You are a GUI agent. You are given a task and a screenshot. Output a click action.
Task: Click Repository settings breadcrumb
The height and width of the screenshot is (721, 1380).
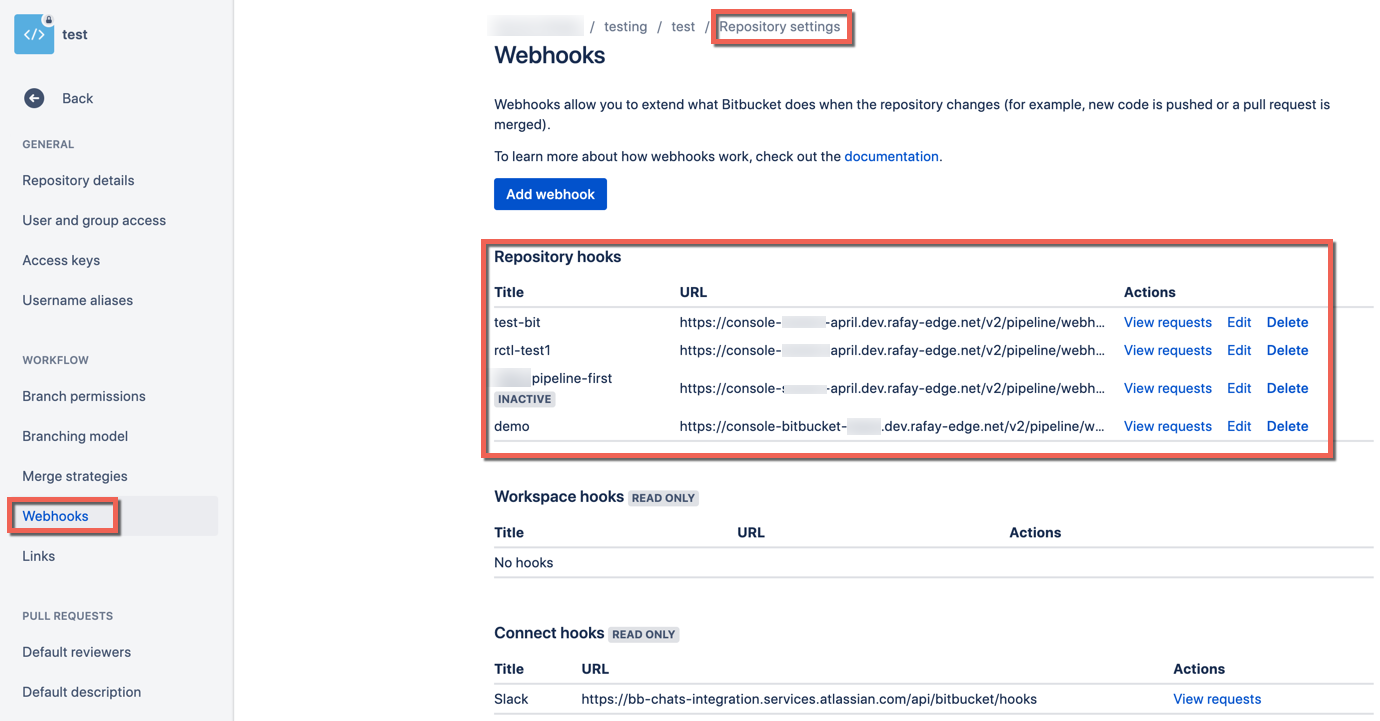pos(780,27)
